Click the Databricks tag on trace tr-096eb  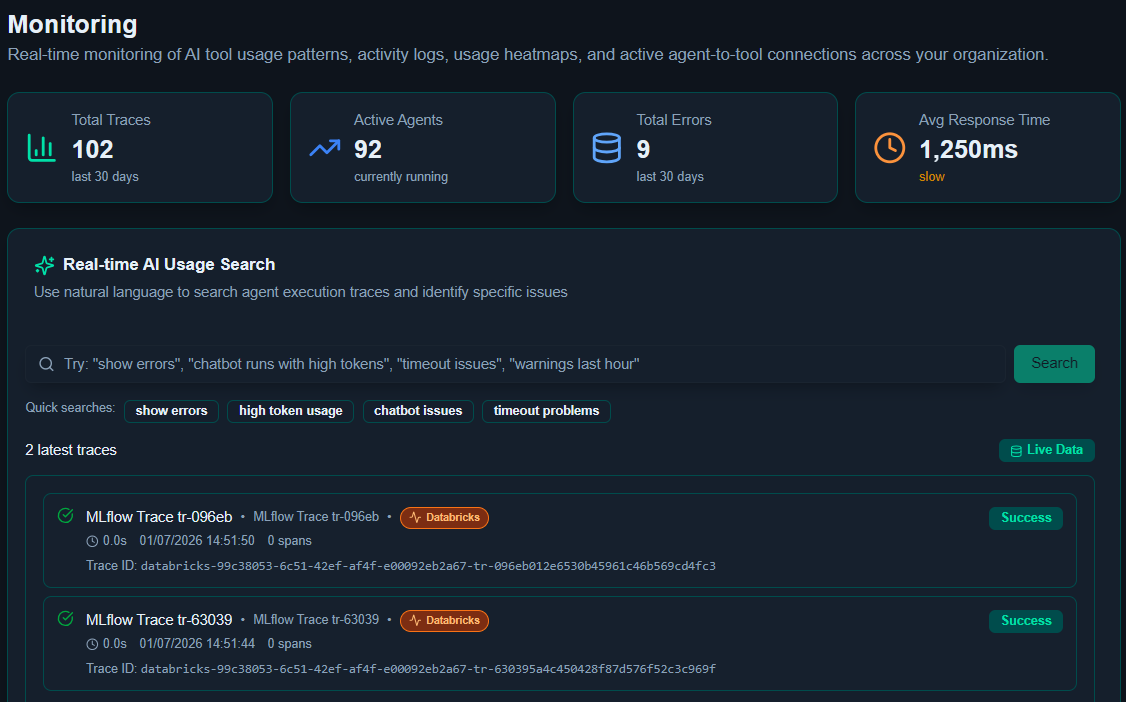pyautogui.click(x=444, y=518)
